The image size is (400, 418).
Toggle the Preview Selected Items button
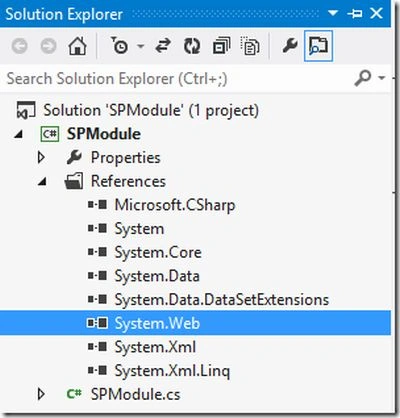[318, 46]
